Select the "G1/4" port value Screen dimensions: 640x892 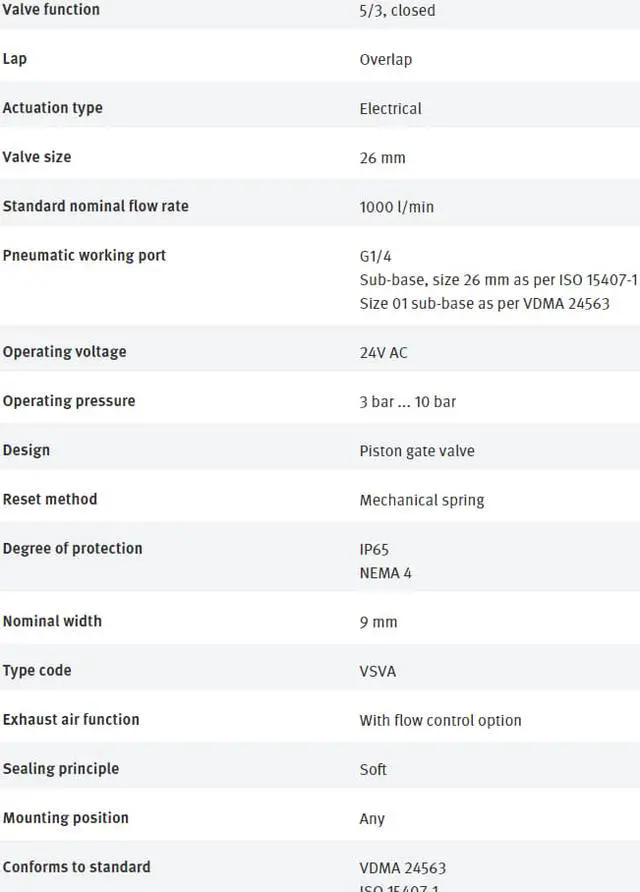[x=375, y=256]
